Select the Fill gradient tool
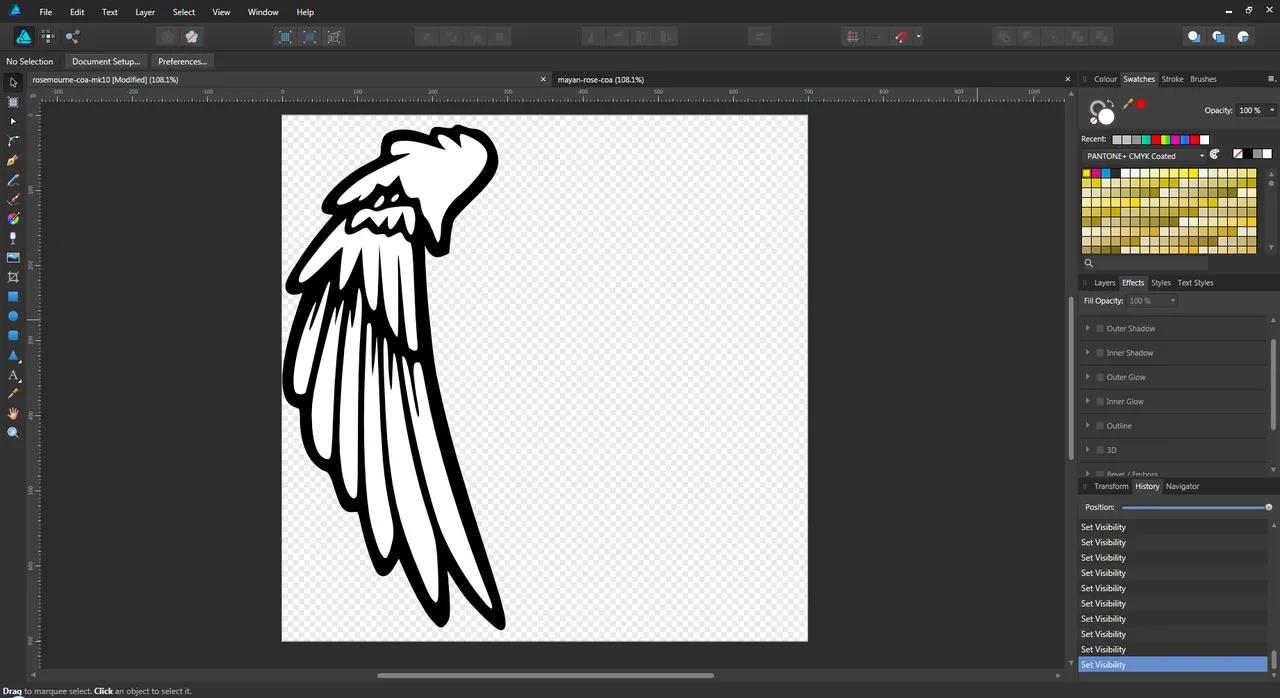 click(13, 218)
